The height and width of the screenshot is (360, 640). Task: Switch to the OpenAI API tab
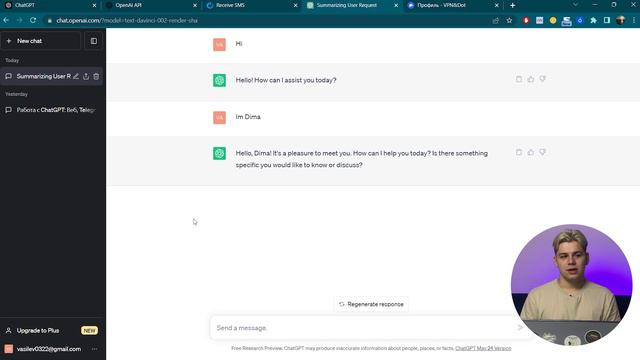click(150, 5)
